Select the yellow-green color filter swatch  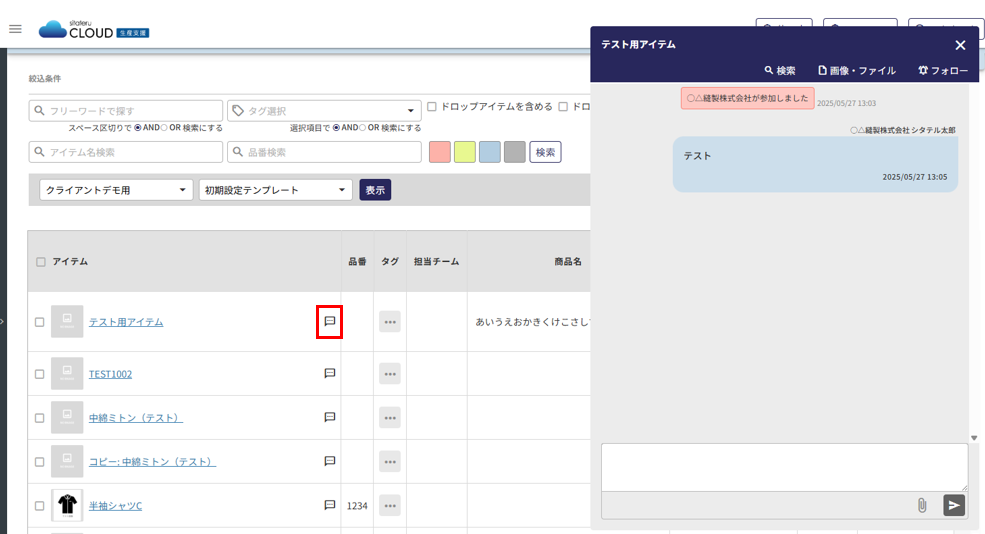(465, 152)
